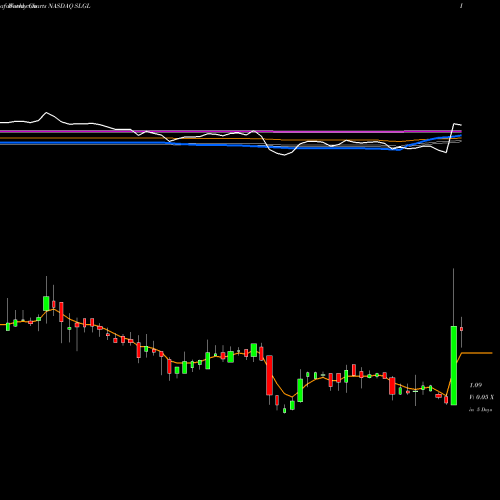Click the 1.09 price label
The height and width of the screenshot is (500, 500).
(476, 385)
